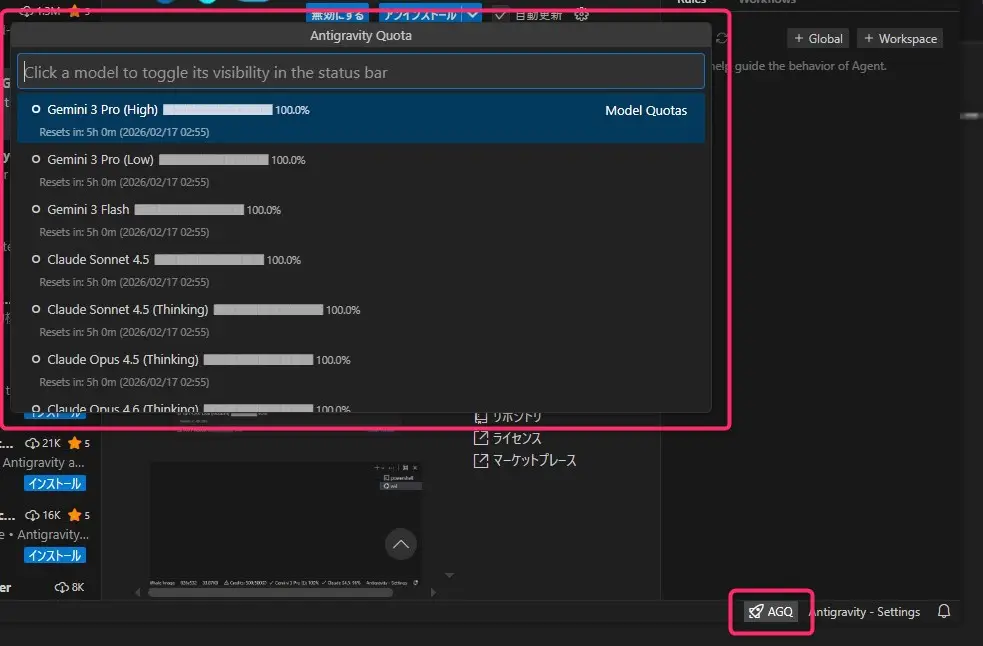Toggle Claude Sonnet 4.5 status bar visibility
983x646 pixels.
point(361,270)
